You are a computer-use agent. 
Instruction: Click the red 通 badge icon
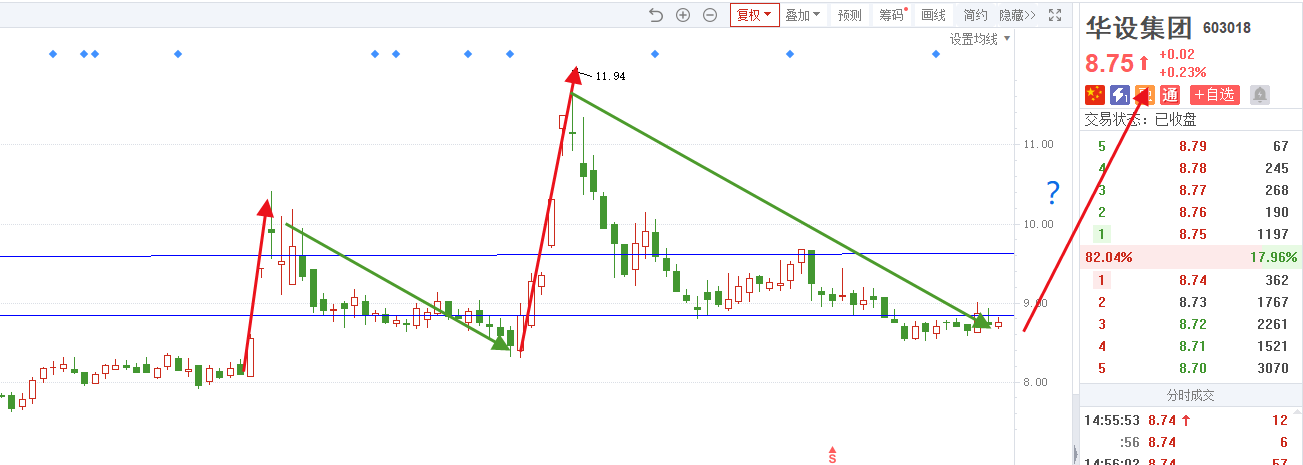tap(1170, 95)
